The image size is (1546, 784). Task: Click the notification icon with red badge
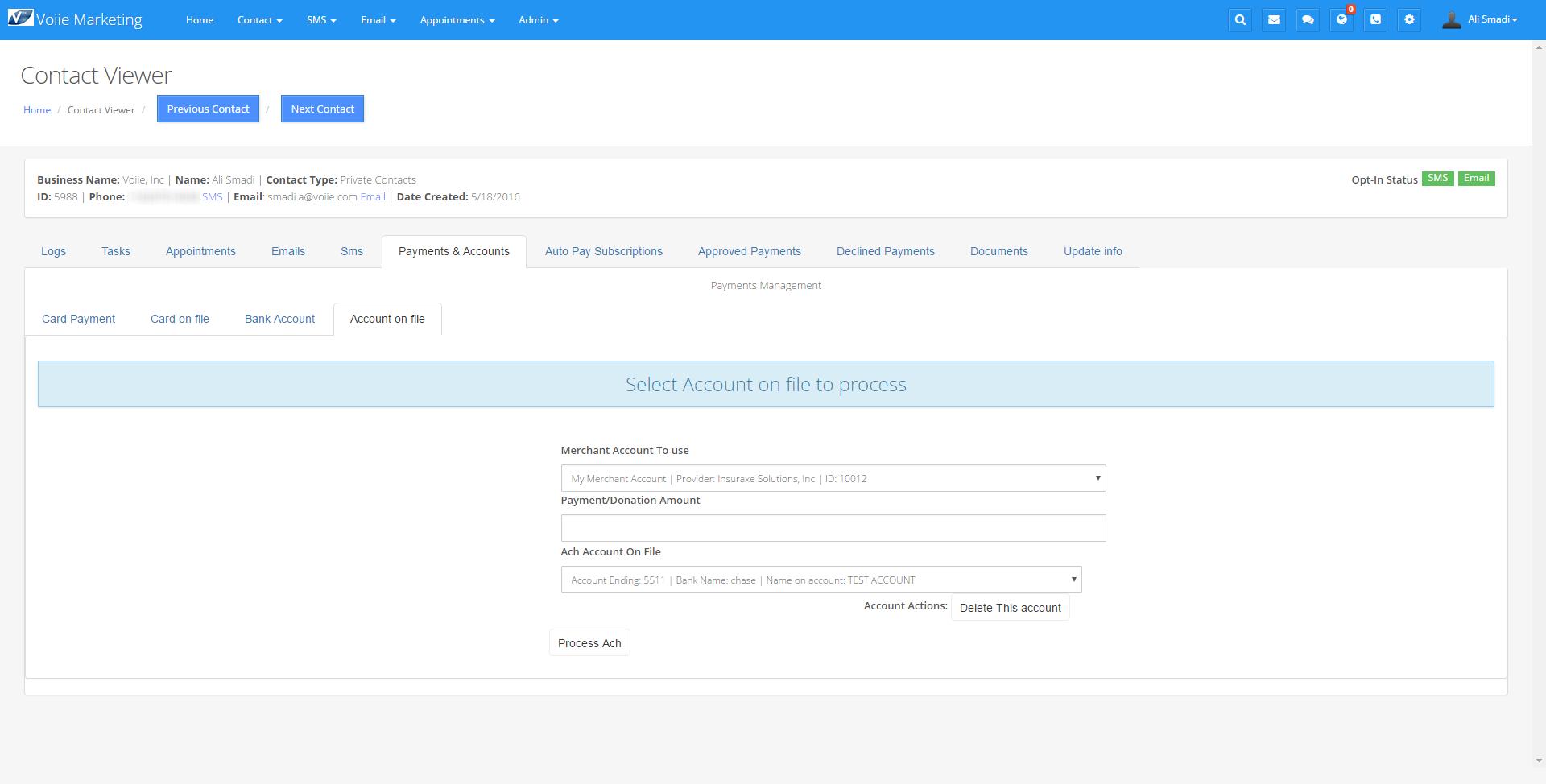click(x=1341, y=20)
